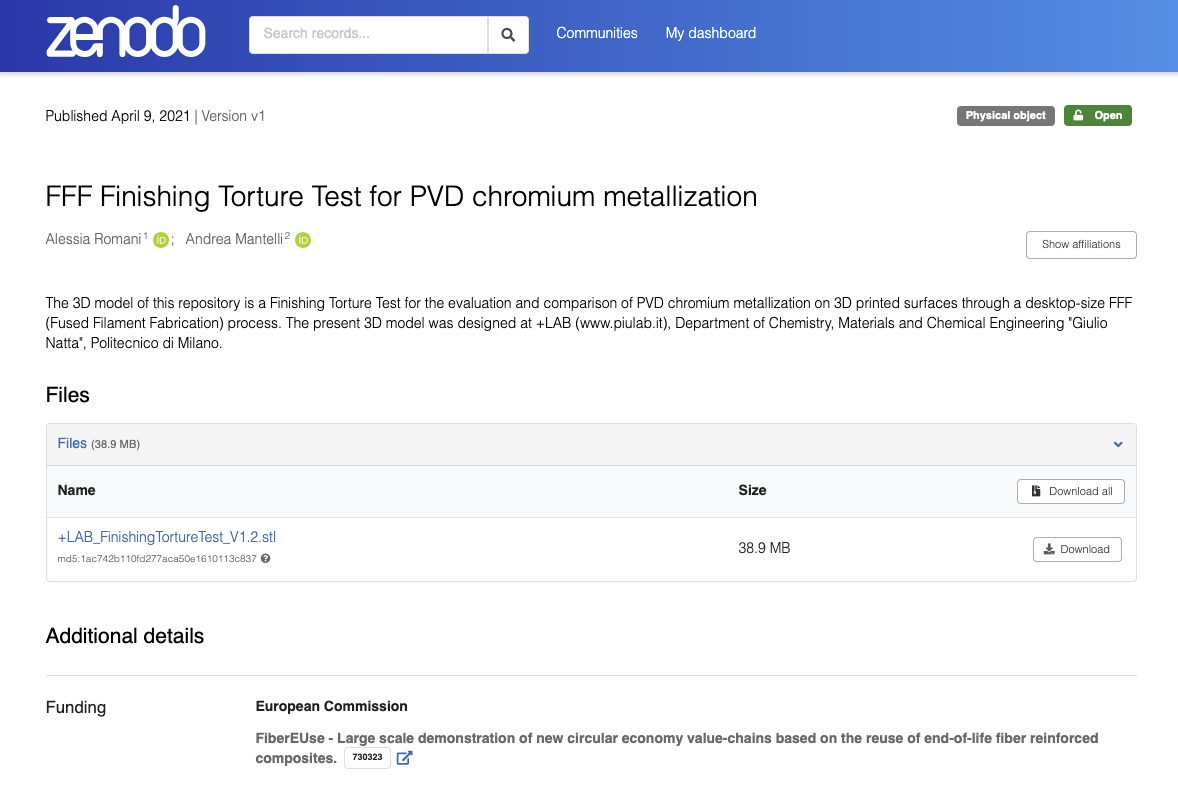The width and height of the screenshot is (1178, 796).
Task: Download the +LAB_FinishingTortureTest_V1.2.stl file
Action: coord(1077,550)
